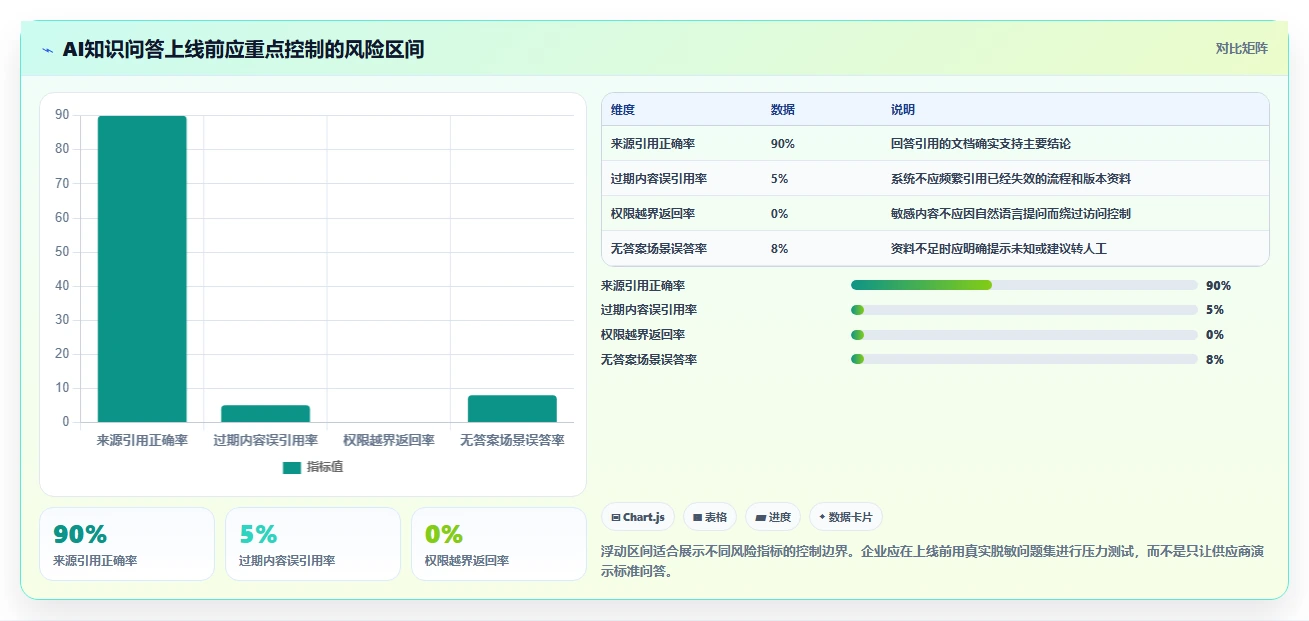Click the 过期内容误引用率 bar in chart

265,413
